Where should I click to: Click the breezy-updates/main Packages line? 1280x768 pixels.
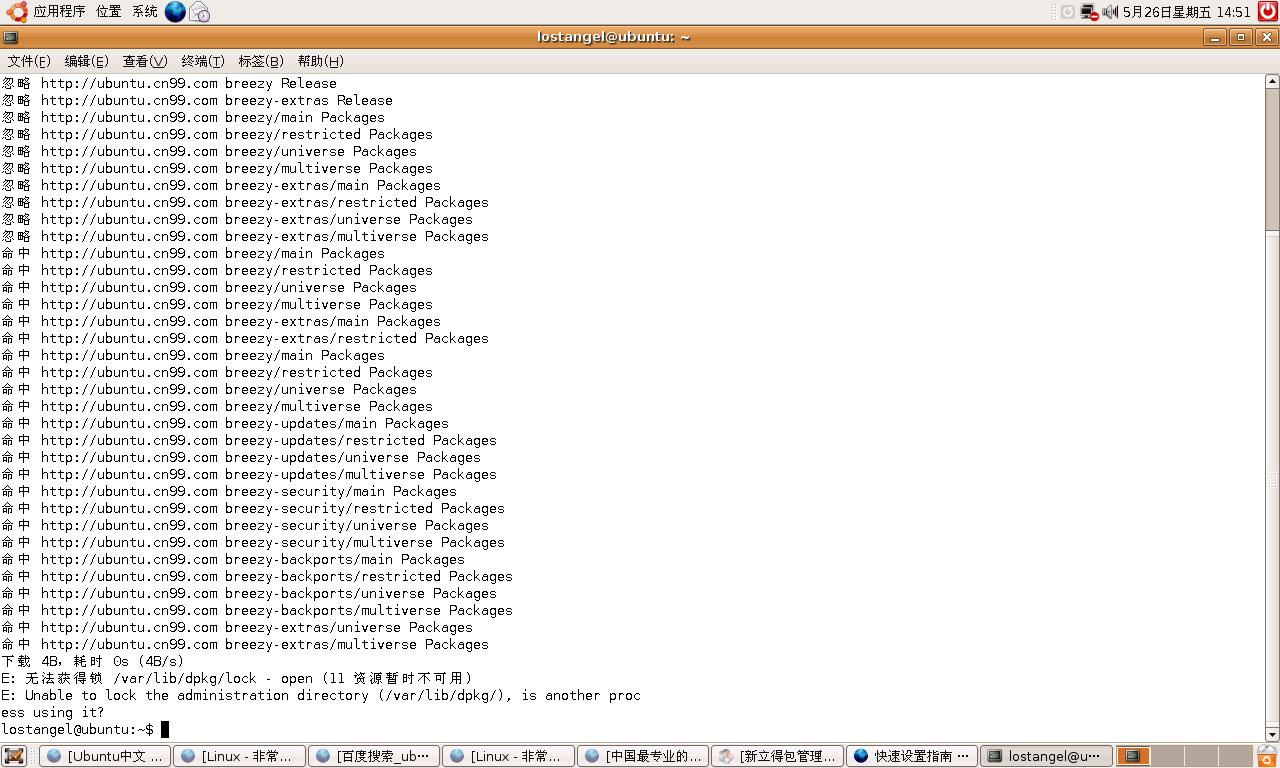(x=225, y=423)
